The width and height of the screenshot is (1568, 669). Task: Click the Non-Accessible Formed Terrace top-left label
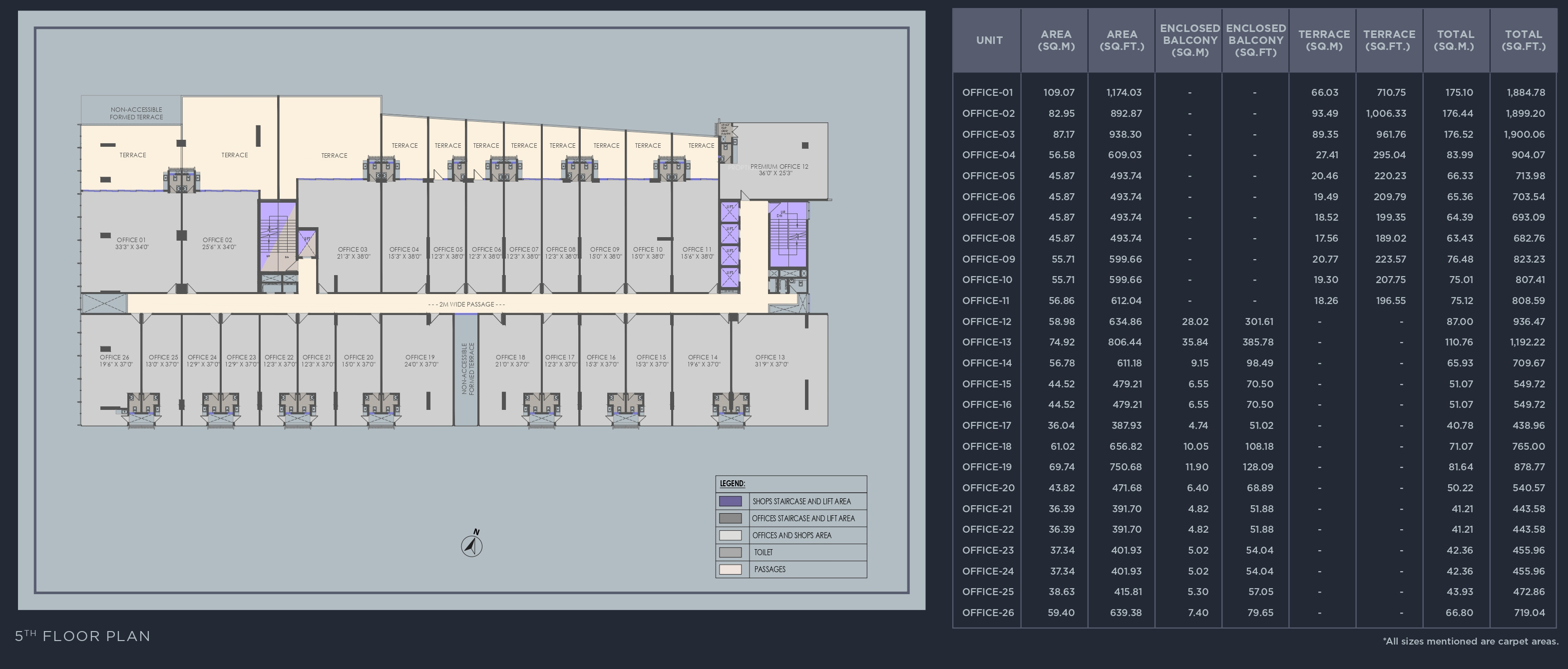click(x=136, y=113)
